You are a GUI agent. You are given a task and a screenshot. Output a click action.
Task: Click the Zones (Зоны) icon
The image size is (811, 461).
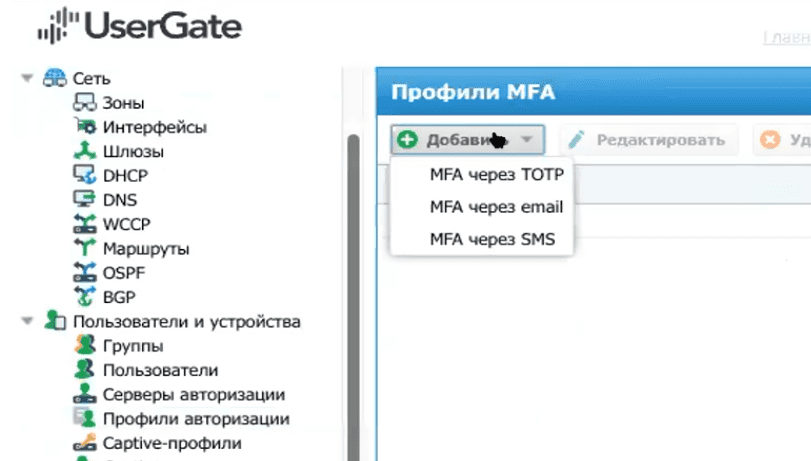pos(85,103)
